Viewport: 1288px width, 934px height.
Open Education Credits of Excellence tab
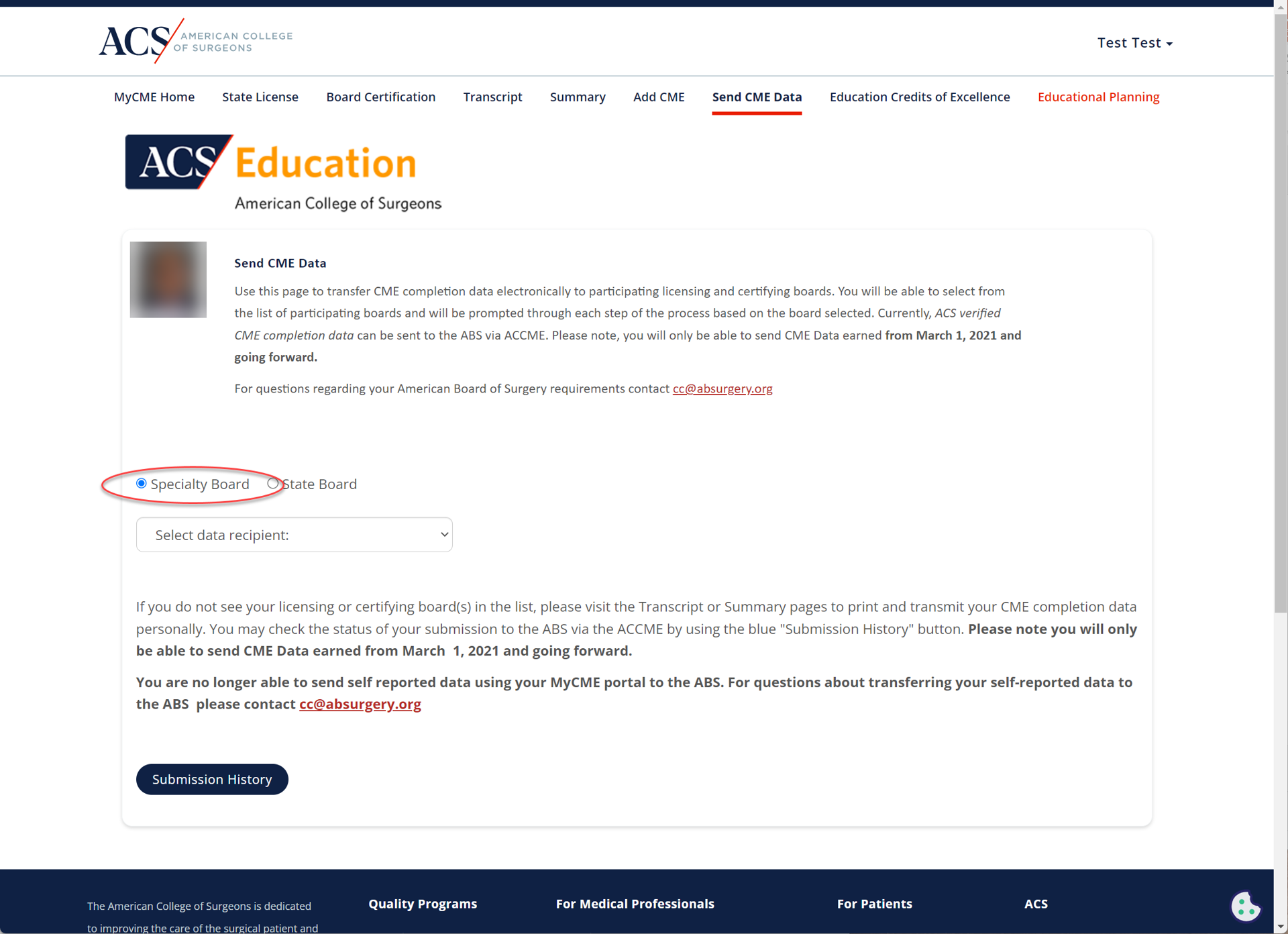coord(919,97)
